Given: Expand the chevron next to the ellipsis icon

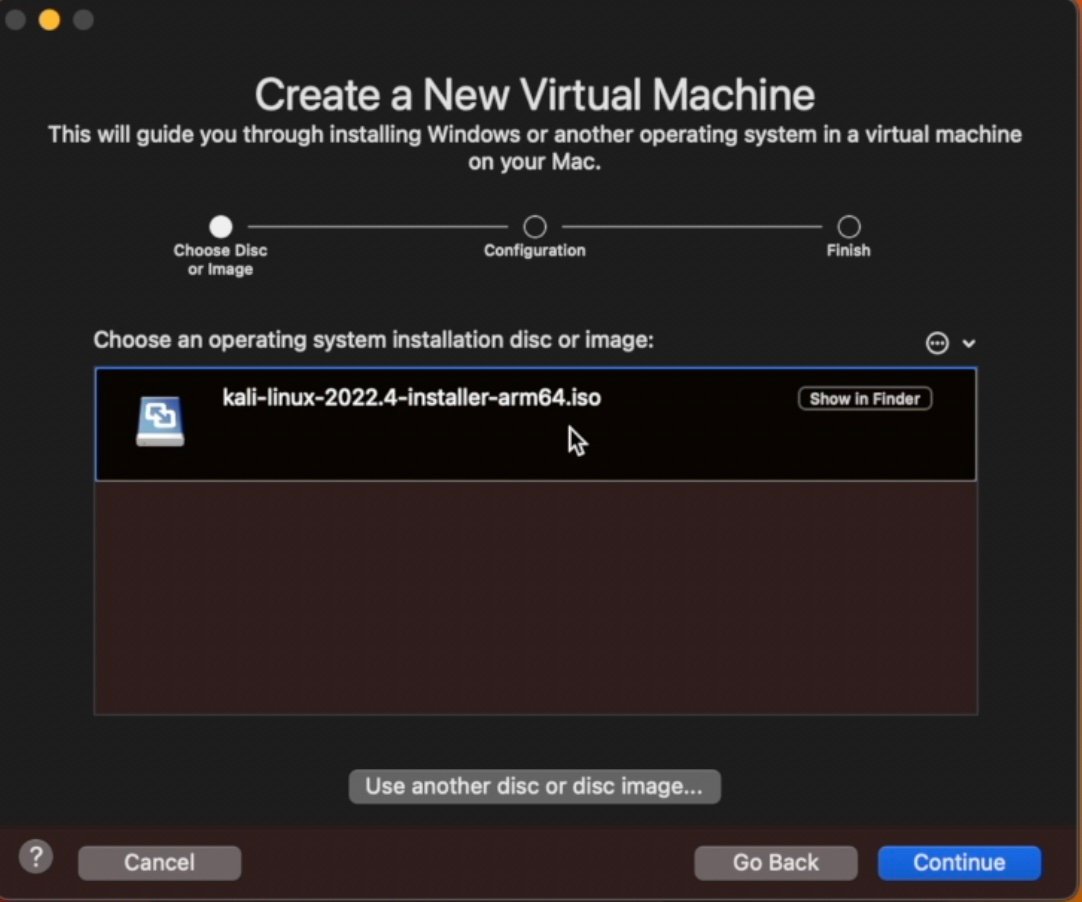Looking at the screenshot, I should [968, 343].
